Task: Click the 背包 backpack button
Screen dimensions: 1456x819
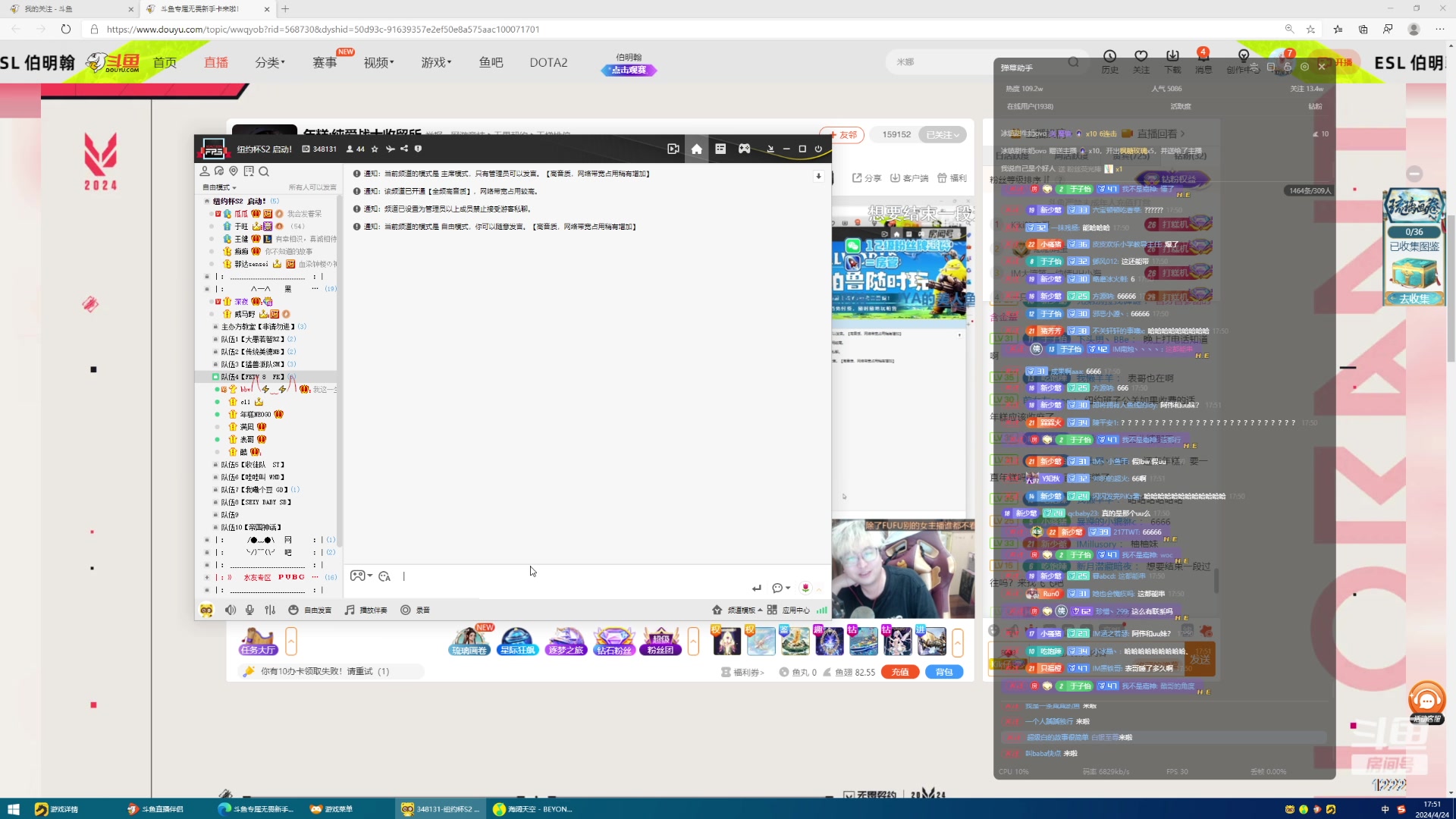Action: coord(944,672)
